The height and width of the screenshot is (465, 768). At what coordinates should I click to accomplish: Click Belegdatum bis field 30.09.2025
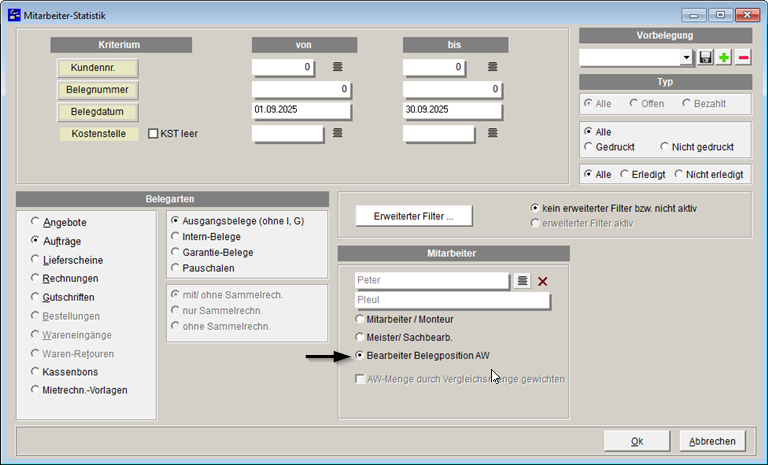click(x=453, y=110)
